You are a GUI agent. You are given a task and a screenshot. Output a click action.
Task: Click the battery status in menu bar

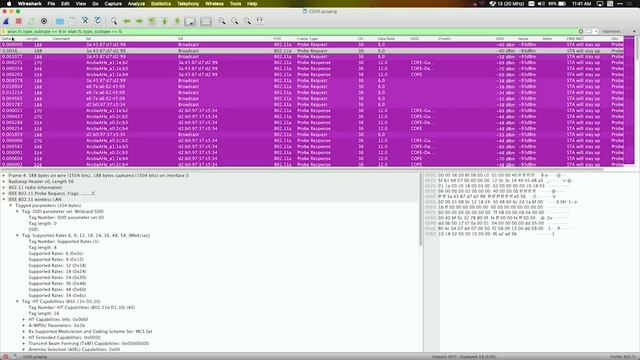click(557, 4)
